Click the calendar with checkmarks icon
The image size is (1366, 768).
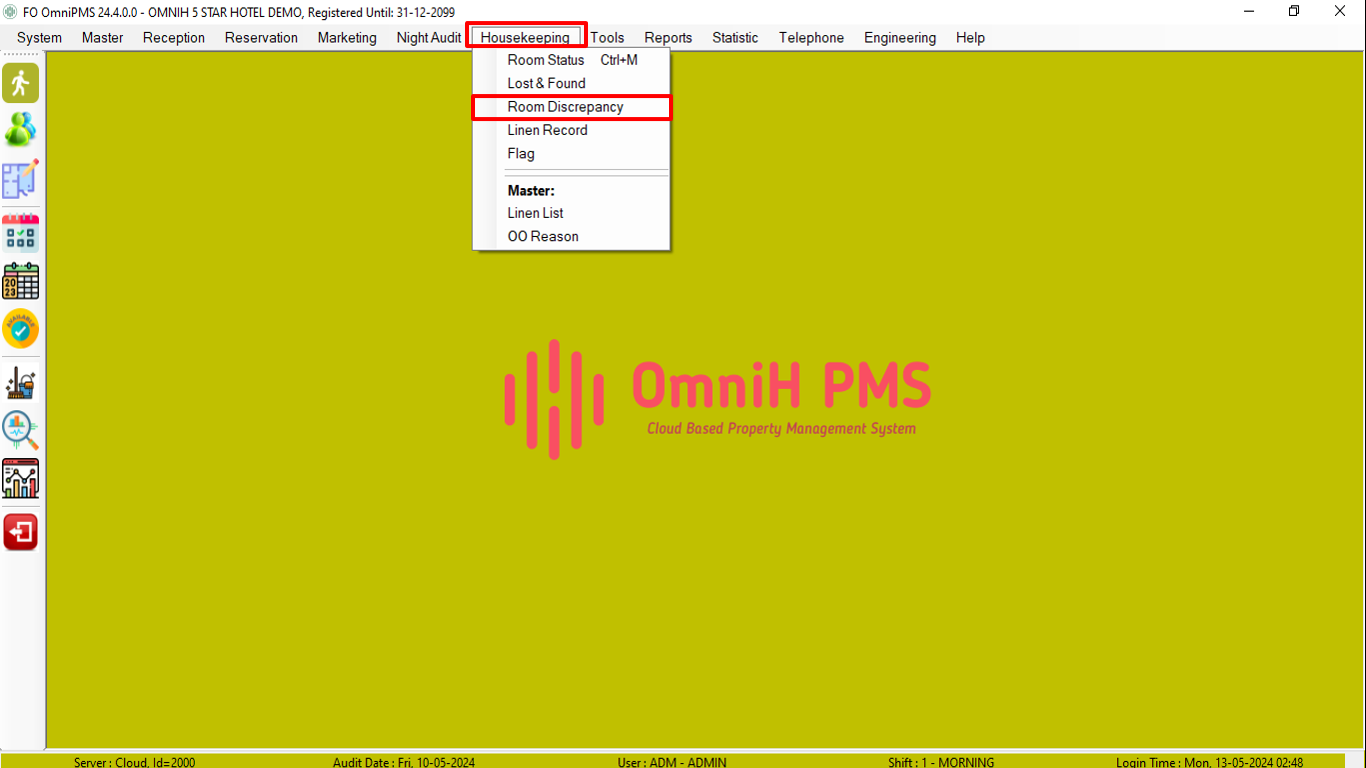pos(20,232)
